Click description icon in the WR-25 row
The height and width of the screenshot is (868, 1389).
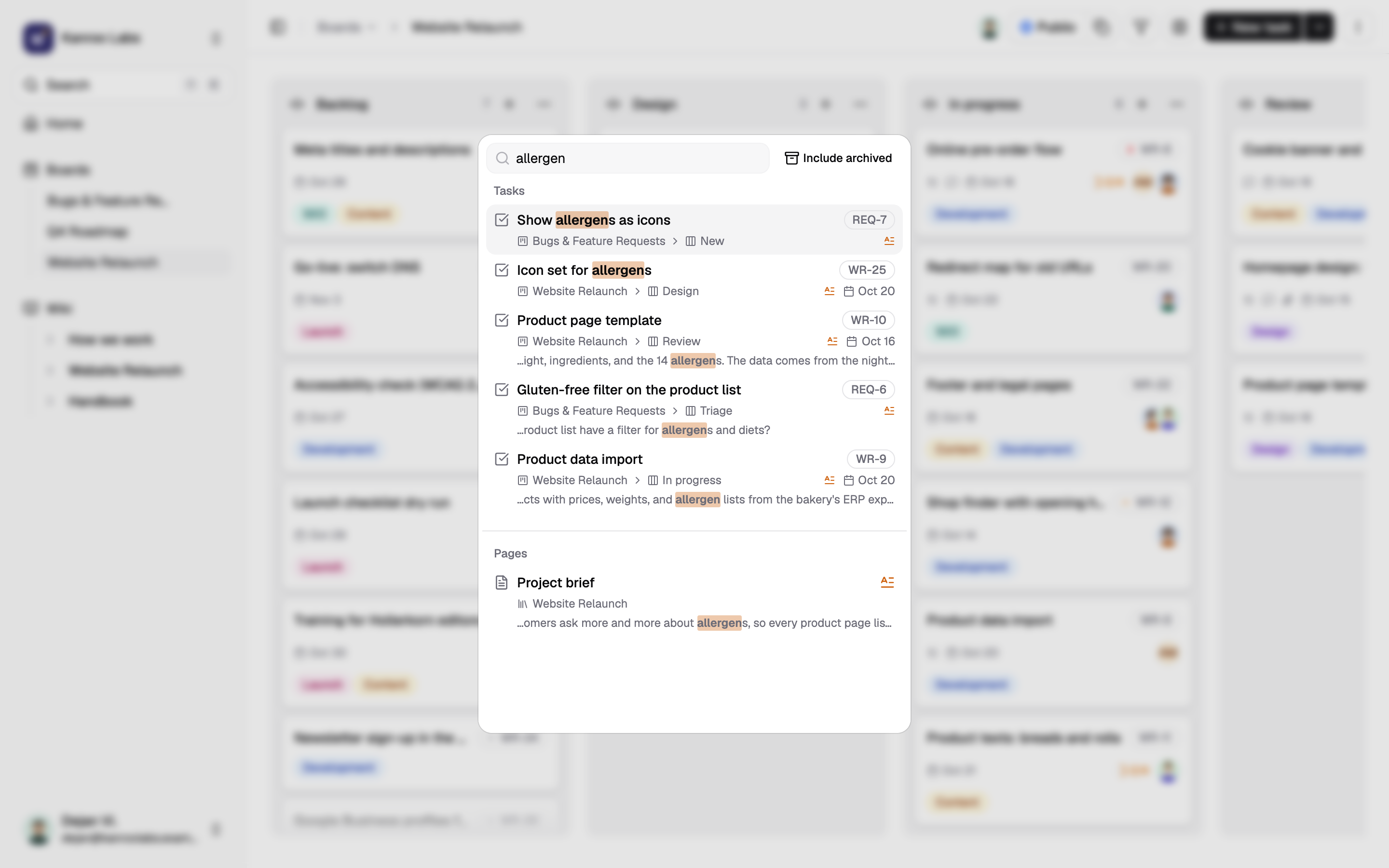pyautogui.click(x=830, y=291)
